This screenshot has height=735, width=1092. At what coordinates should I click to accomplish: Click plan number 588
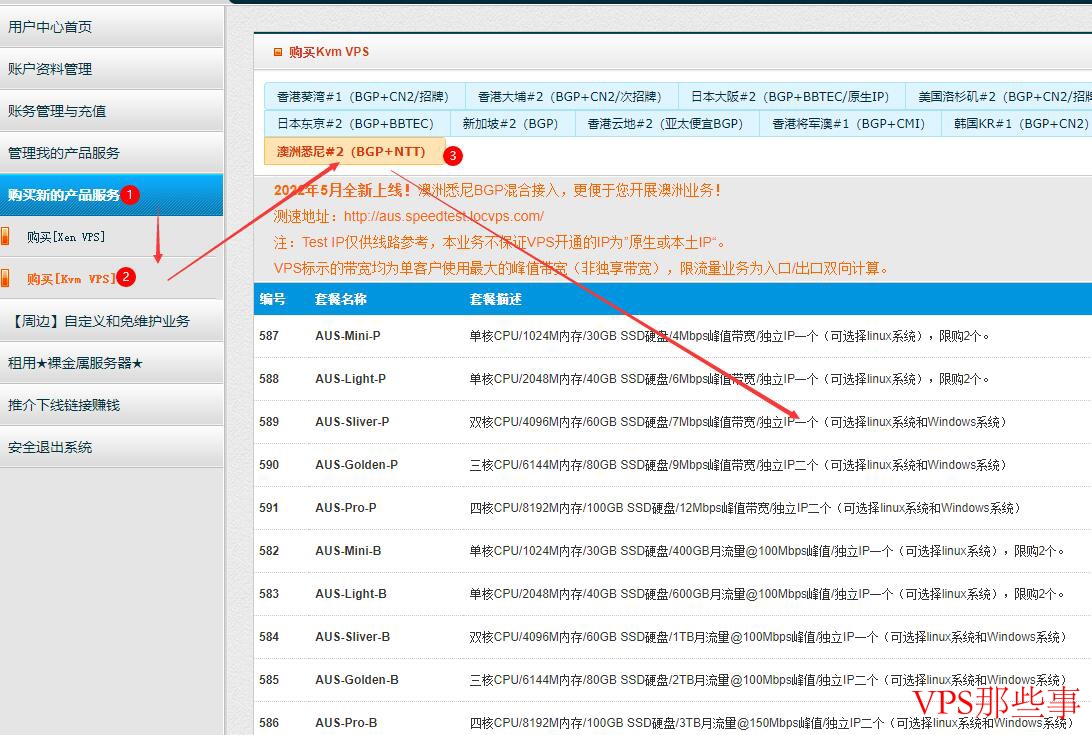(x=269, y=379)
